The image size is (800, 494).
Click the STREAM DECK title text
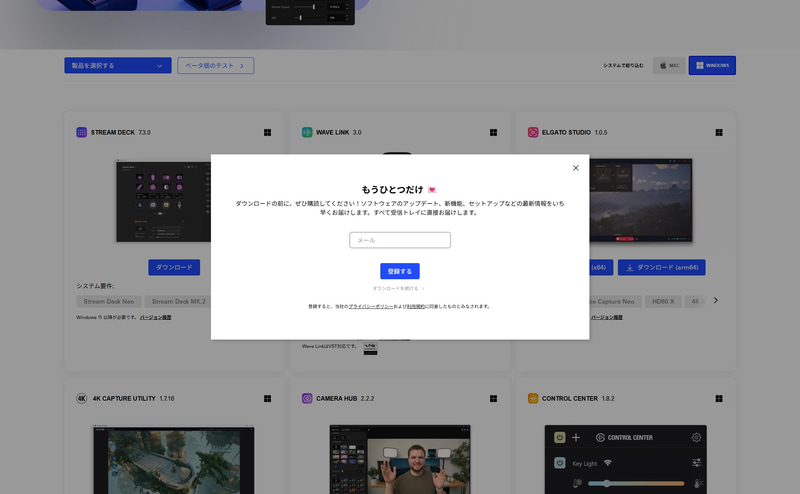pyautogui.click(x=113, y=132)
